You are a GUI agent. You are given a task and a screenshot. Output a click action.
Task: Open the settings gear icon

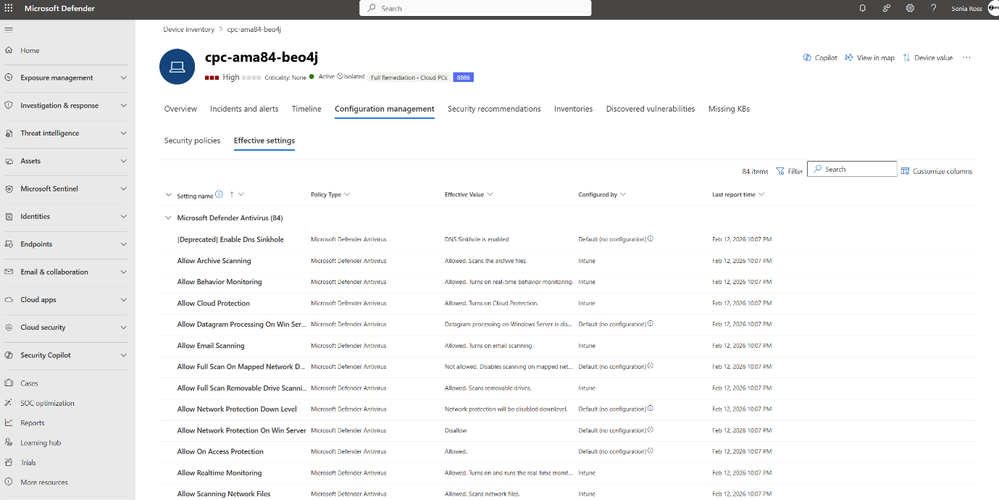[x=910, y=8]
